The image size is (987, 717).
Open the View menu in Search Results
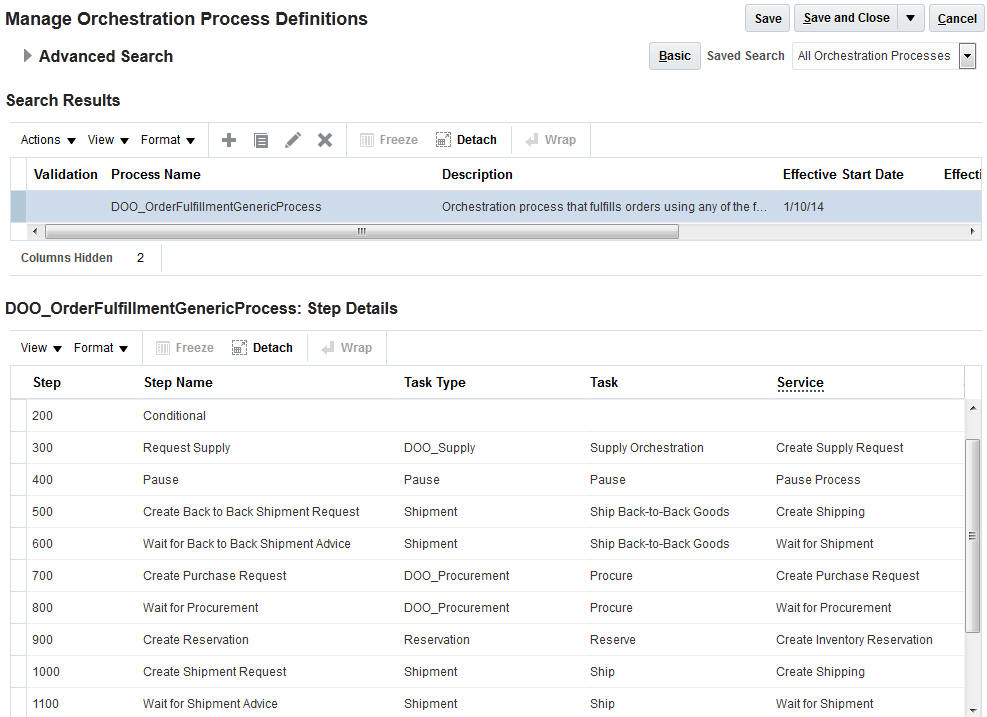tap(106, 140)
